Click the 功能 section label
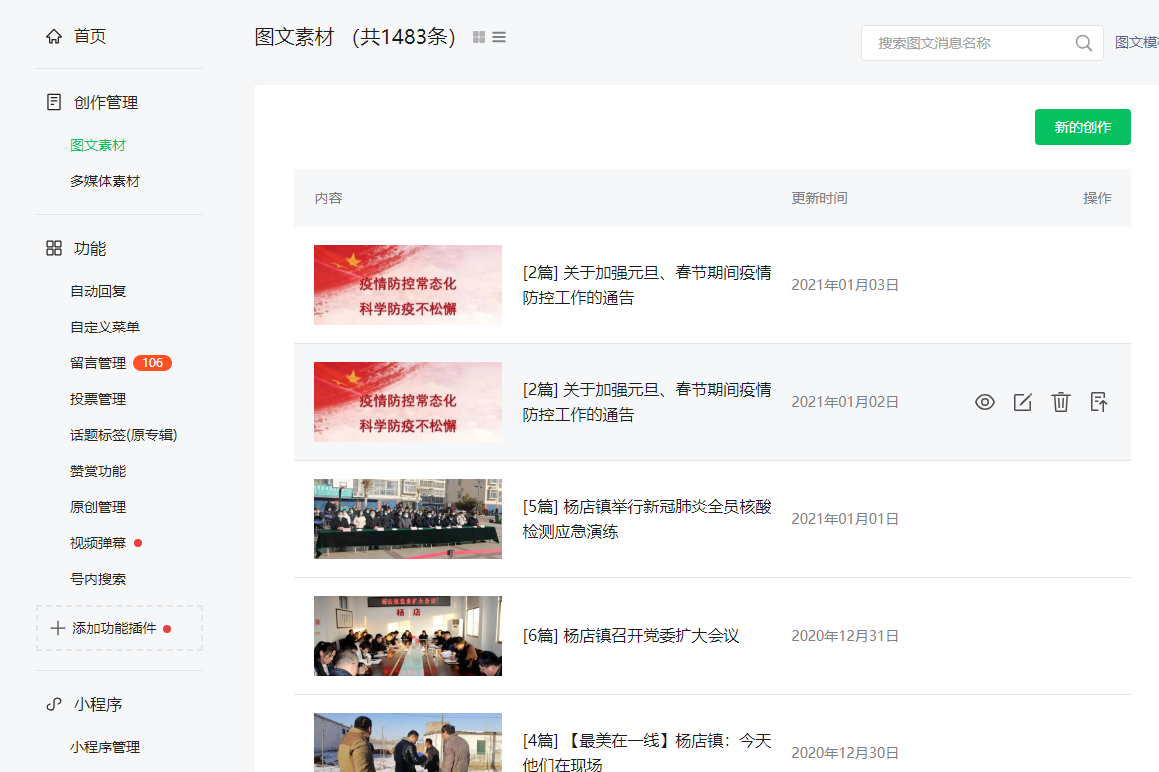Screen dimensions: 1159x772 pos(90,248)
